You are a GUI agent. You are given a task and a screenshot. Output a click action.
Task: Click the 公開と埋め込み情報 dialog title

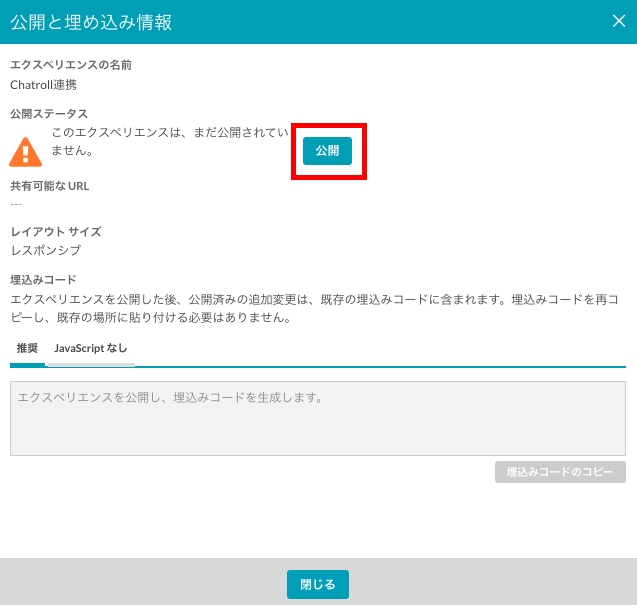(x=91, y=22)
